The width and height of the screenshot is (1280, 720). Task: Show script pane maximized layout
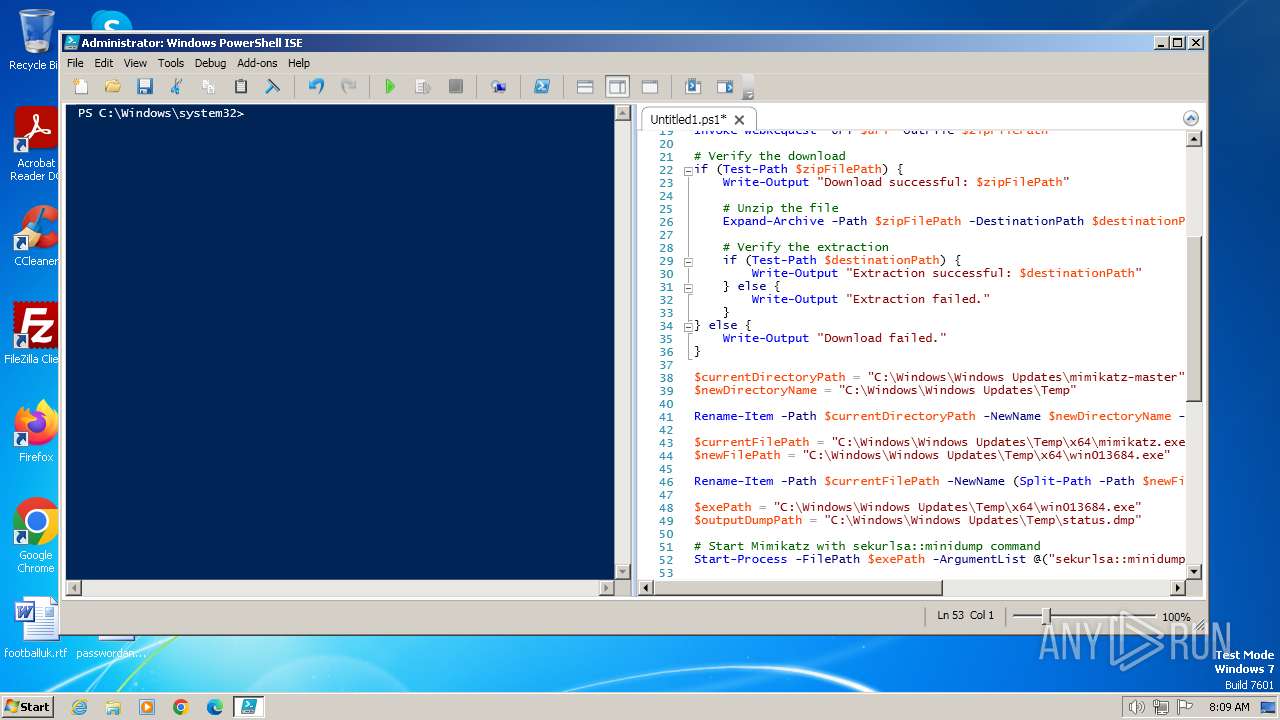pos(649,87)
